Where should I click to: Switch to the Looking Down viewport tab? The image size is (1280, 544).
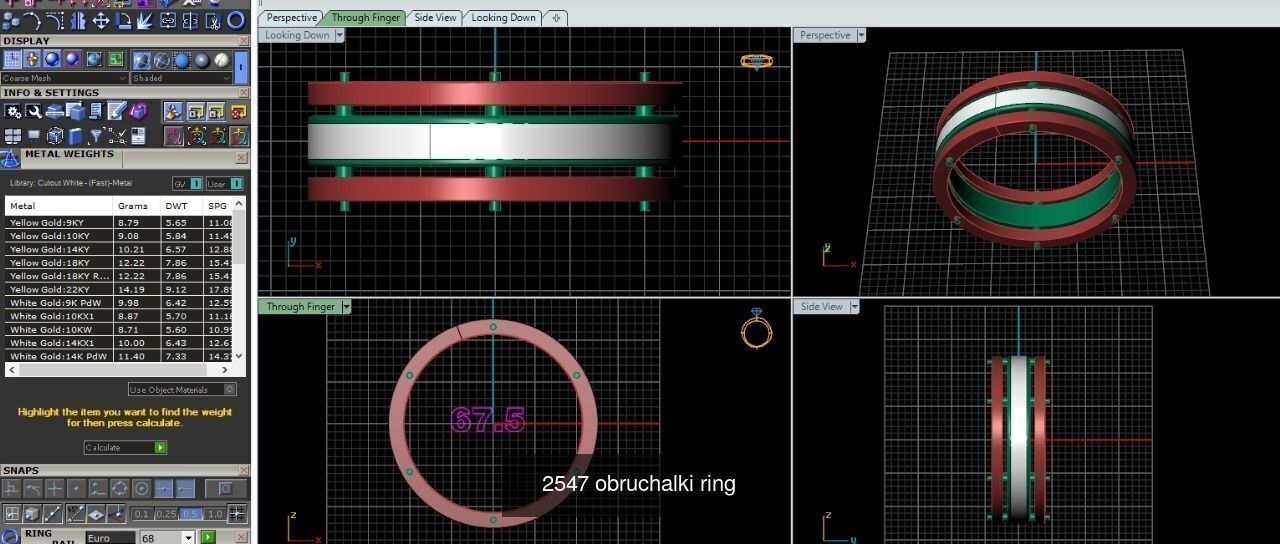pyautogui.click(x=503, y=17)
